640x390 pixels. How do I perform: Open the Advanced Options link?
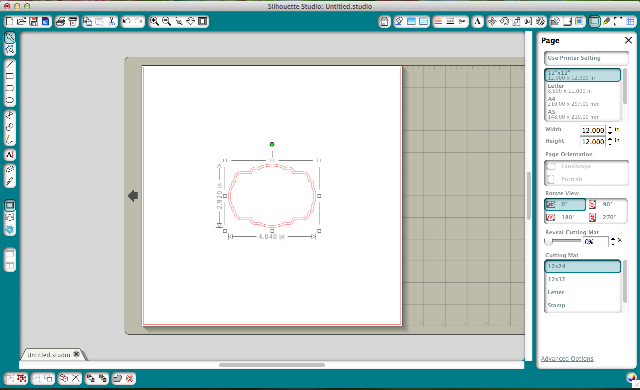567,358
